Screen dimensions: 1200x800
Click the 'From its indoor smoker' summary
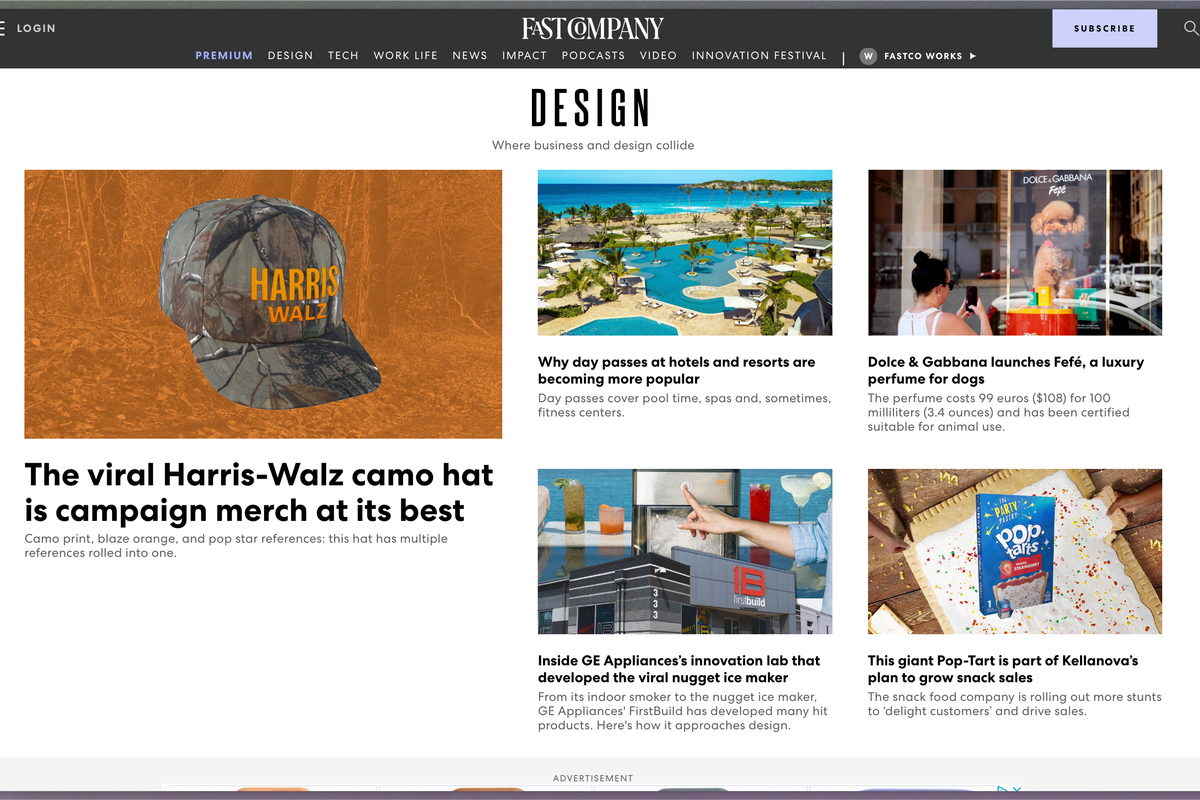pos(683,711)
